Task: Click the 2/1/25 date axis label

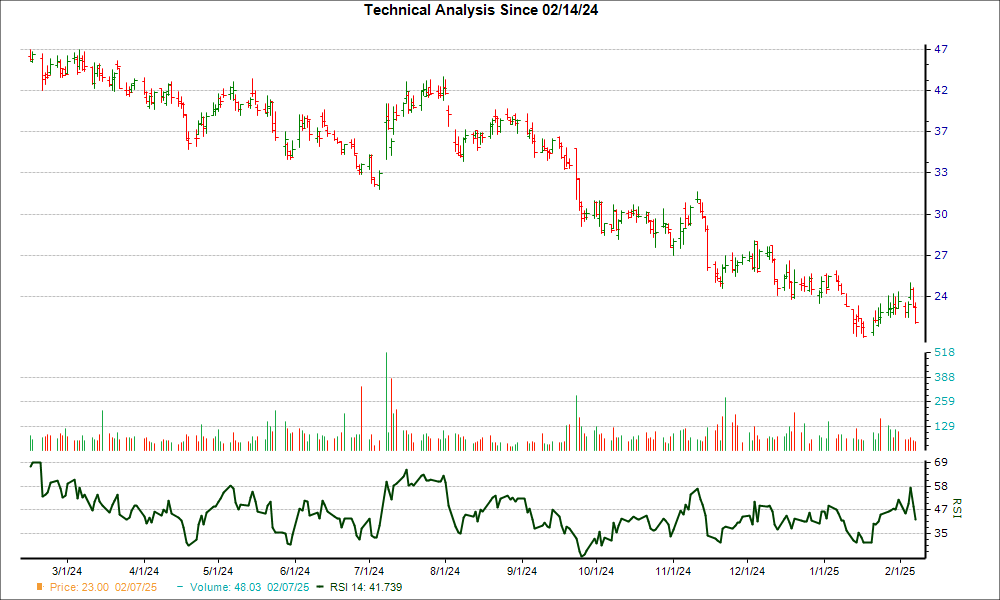Action: point(900,571)
